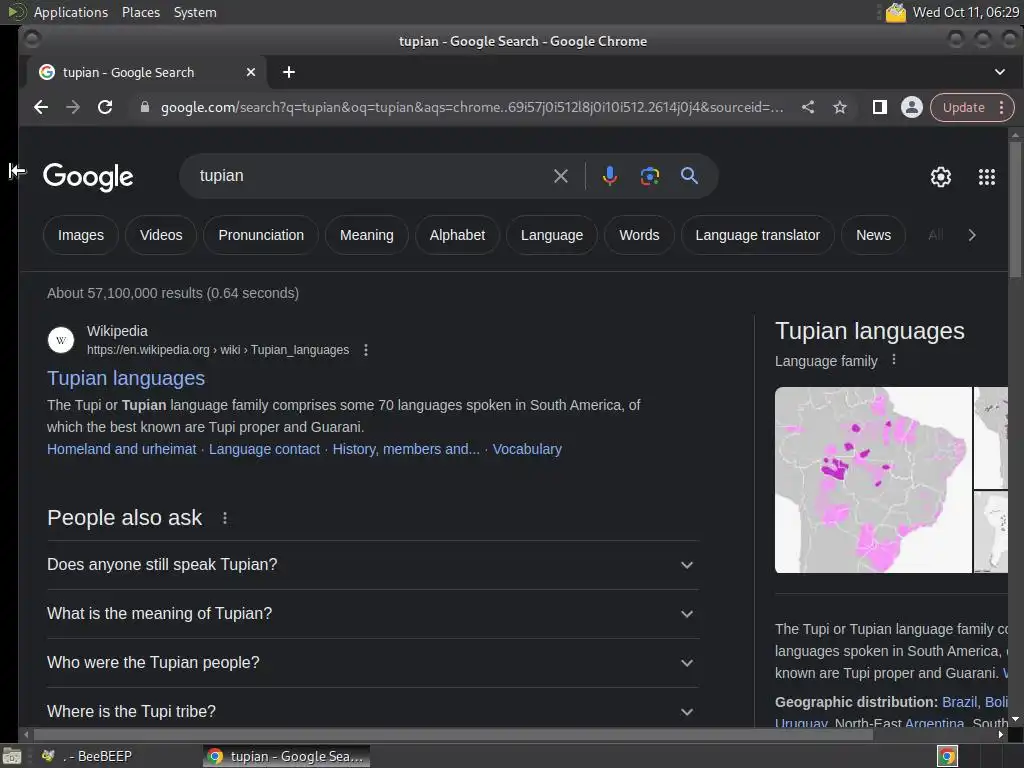Select the Words filter chip
Screen dimensions: 1024x768
[639, 235]
